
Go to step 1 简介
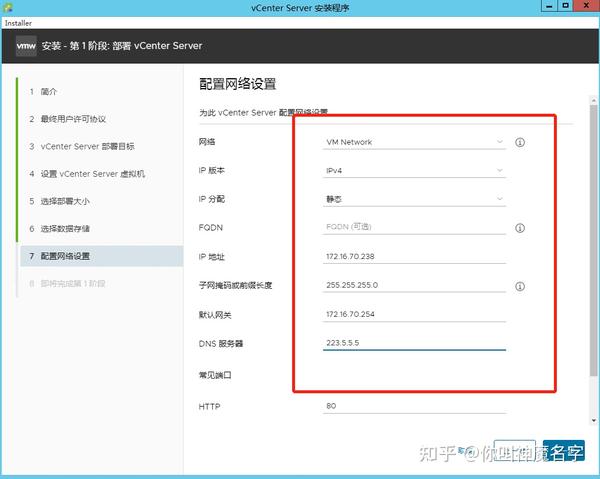[49, 91]
